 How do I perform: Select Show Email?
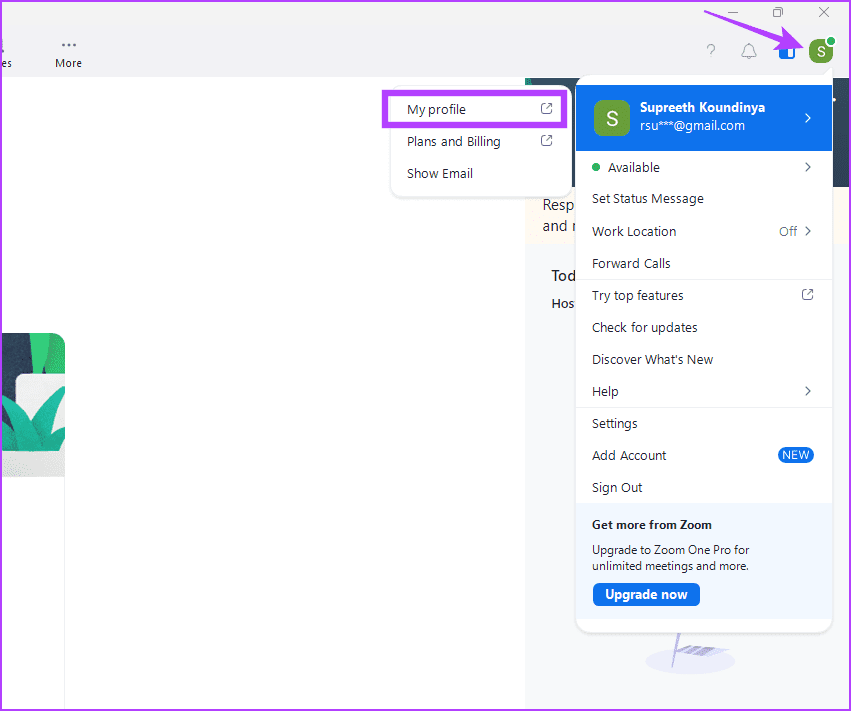tap(439, 173)
